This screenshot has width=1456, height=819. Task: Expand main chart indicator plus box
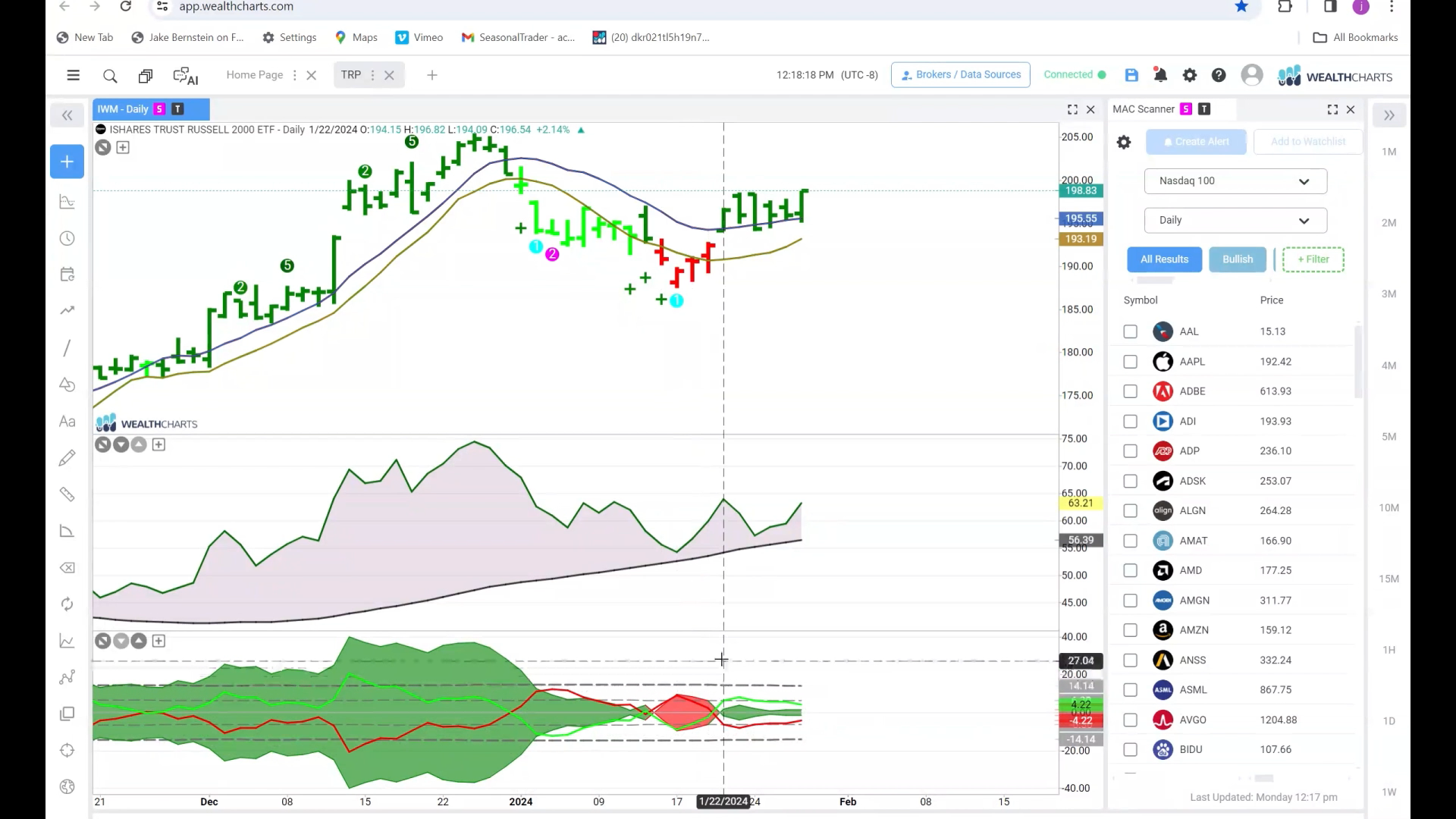123,148
